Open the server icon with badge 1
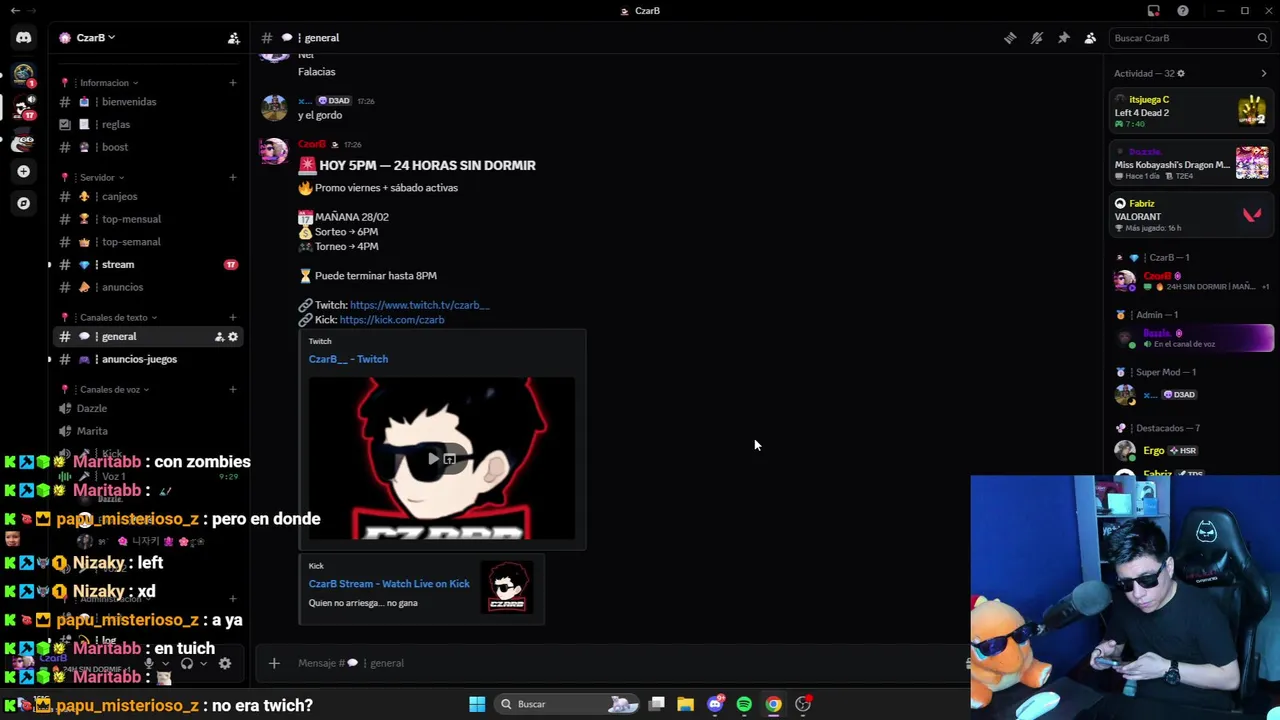 (23, 75)
